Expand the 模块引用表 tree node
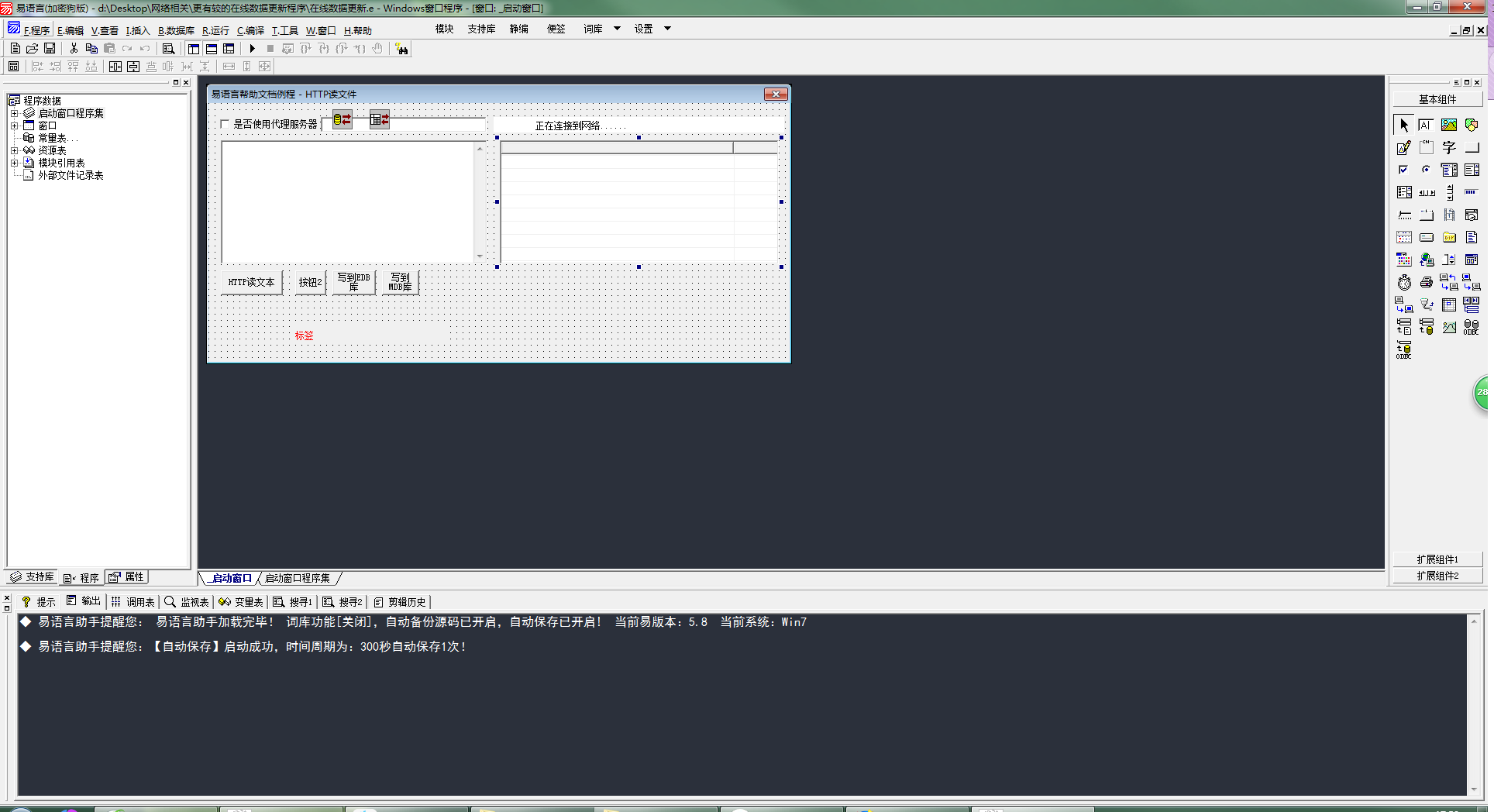1494x812 pixels. pyautogui.click(x=14, y=163)
